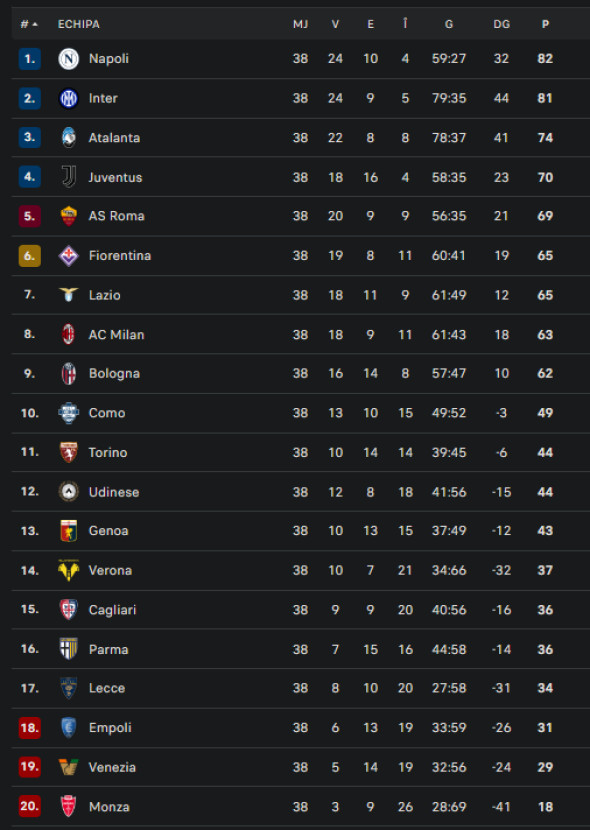
Task: Click the red position 18 relegation badge
Action: [30, 728]
